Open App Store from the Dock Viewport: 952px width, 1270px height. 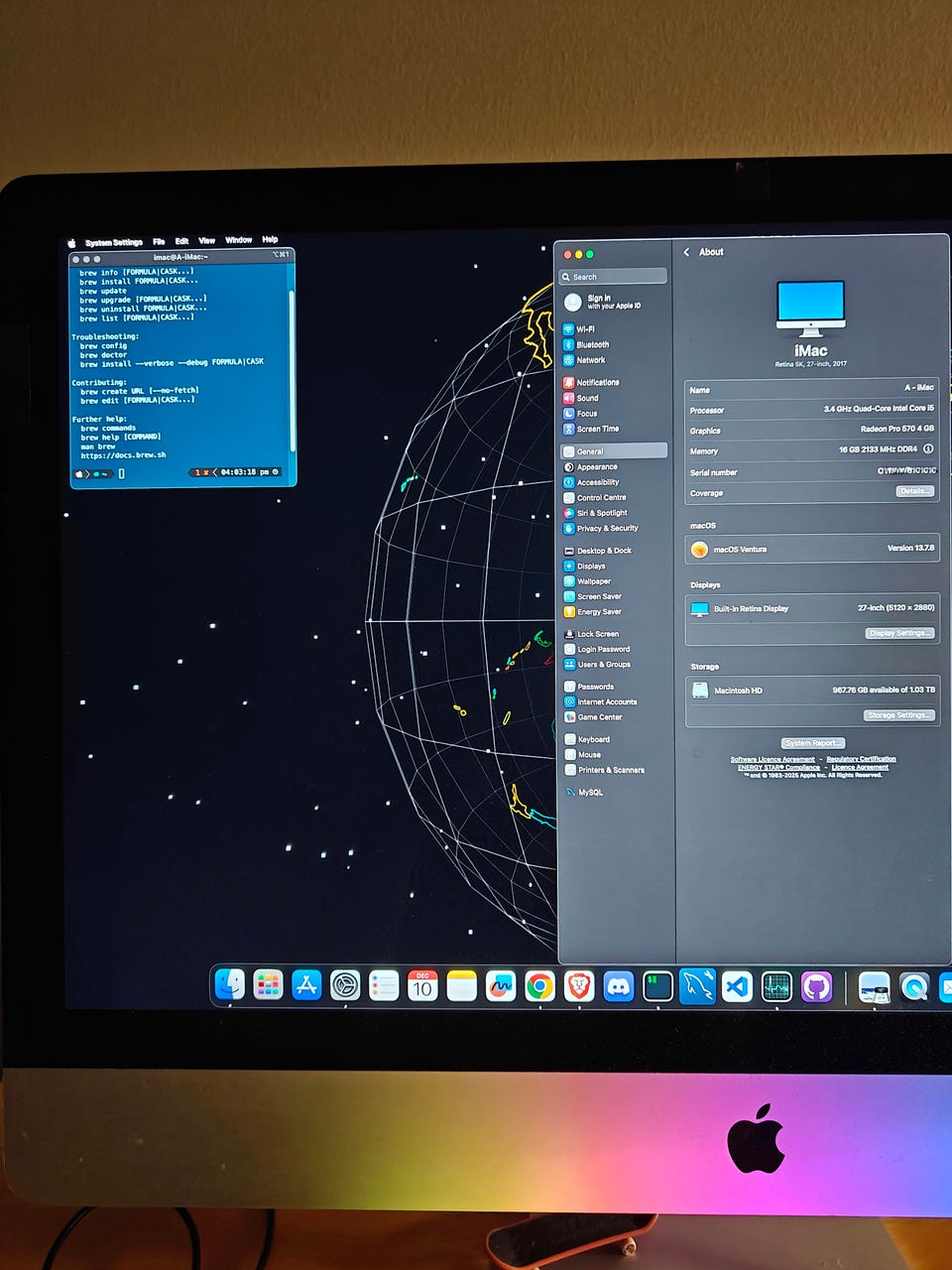[306, 985]
